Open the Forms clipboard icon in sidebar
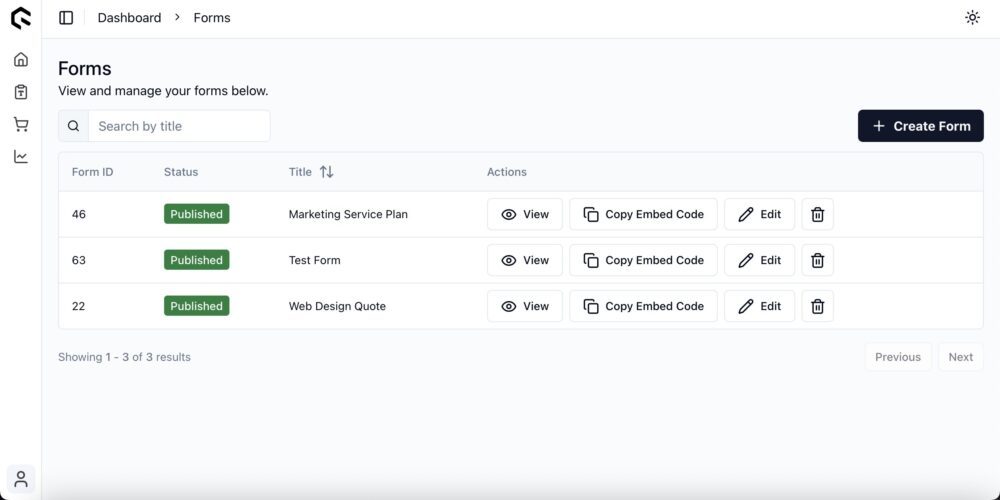1000x500 pixels. (x=21, y=92)
